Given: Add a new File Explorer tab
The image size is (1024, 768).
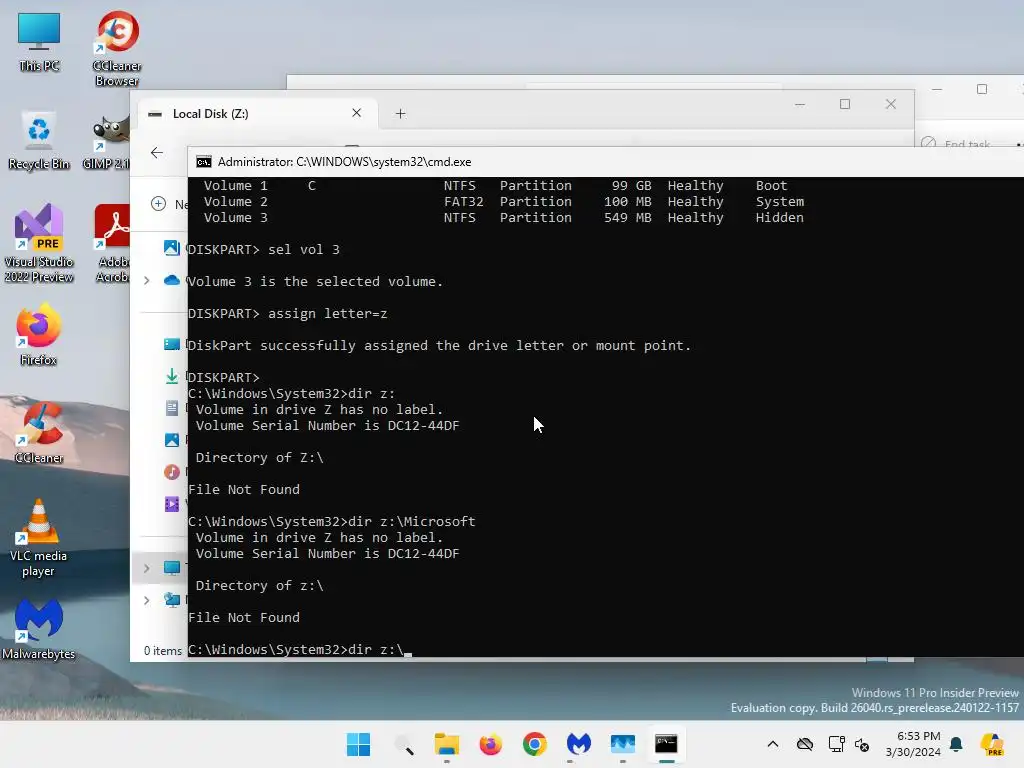Looking at the screenshot, I should [400, 114].
